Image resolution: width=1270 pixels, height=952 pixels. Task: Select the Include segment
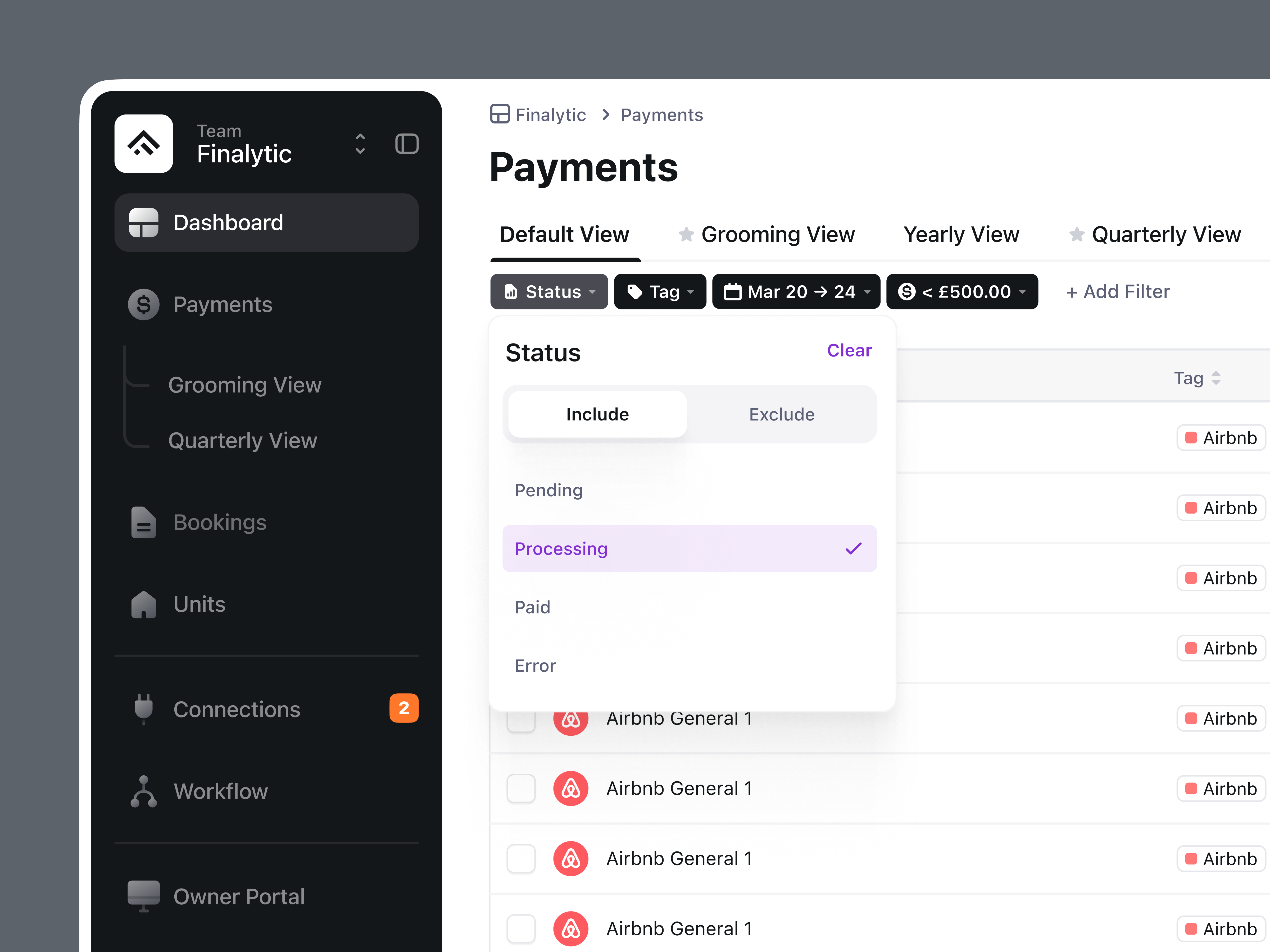click(597, 414)
